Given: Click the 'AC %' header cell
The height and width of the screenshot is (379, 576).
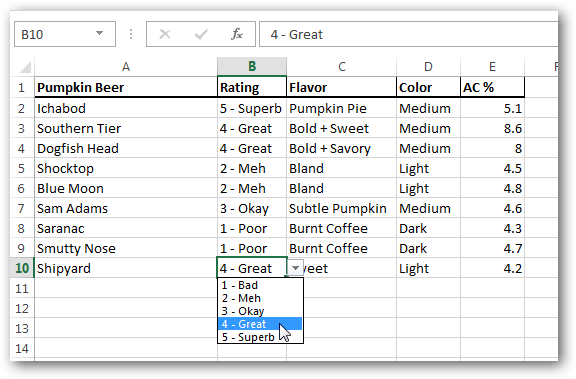Looking at the screenshot, I should coord(493,87).
